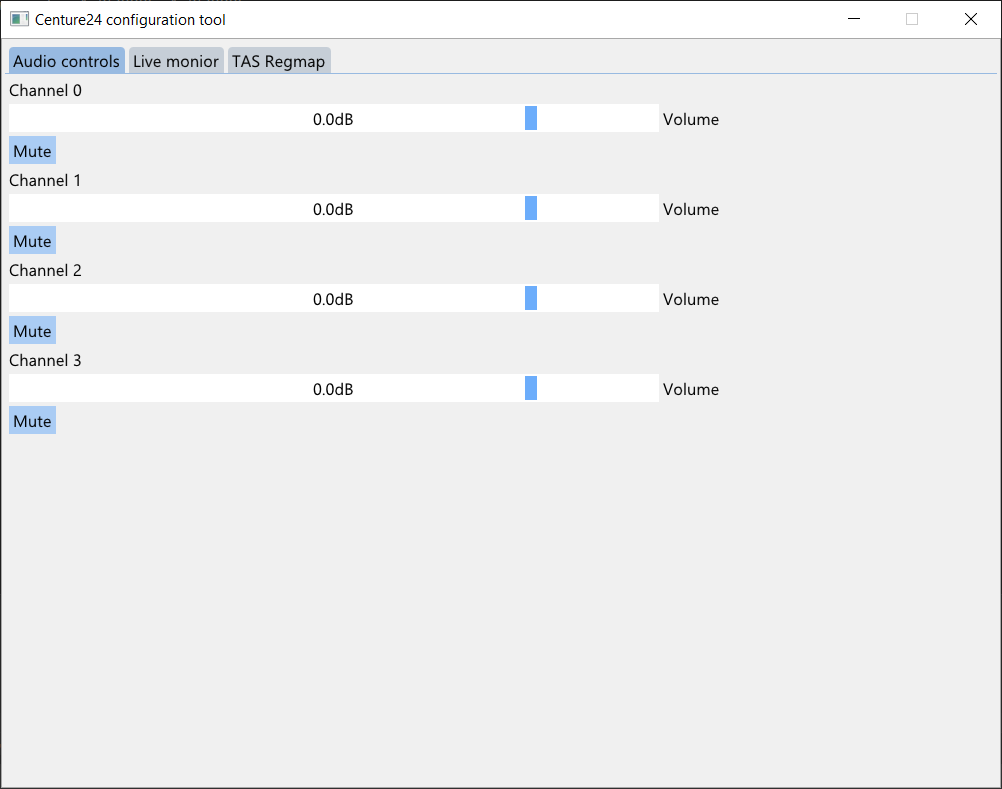This screenshot has width=1002, height=789.
Task: Click the Channel 1 volume slider handle
Action: 531,208
